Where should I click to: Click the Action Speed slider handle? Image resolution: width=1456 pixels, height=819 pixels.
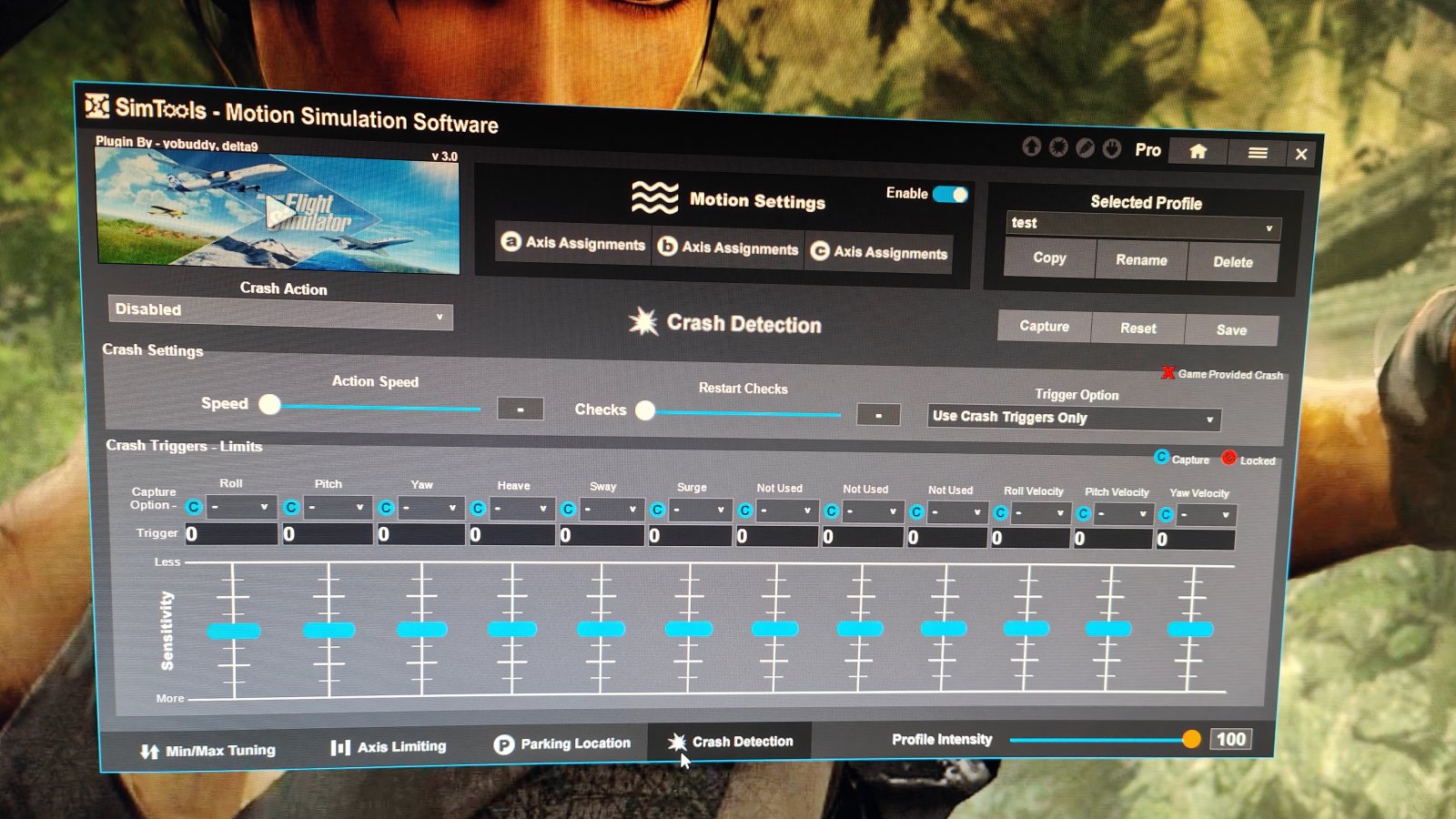[x=269, y=404]
